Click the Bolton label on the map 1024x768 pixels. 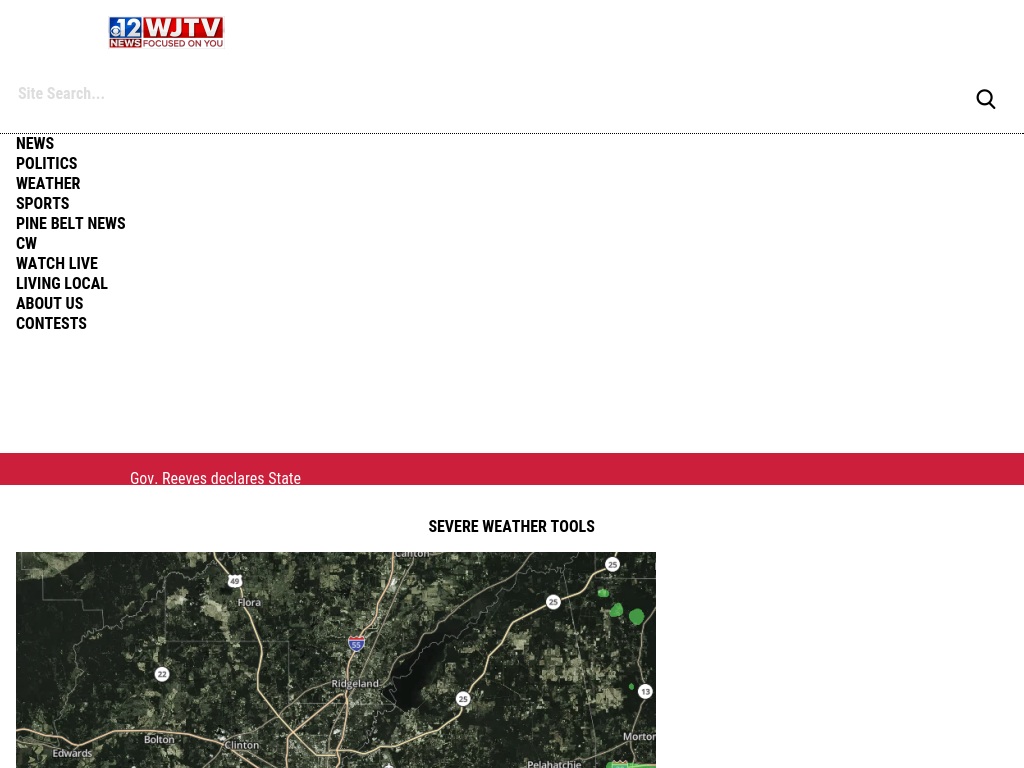(159, 740)
